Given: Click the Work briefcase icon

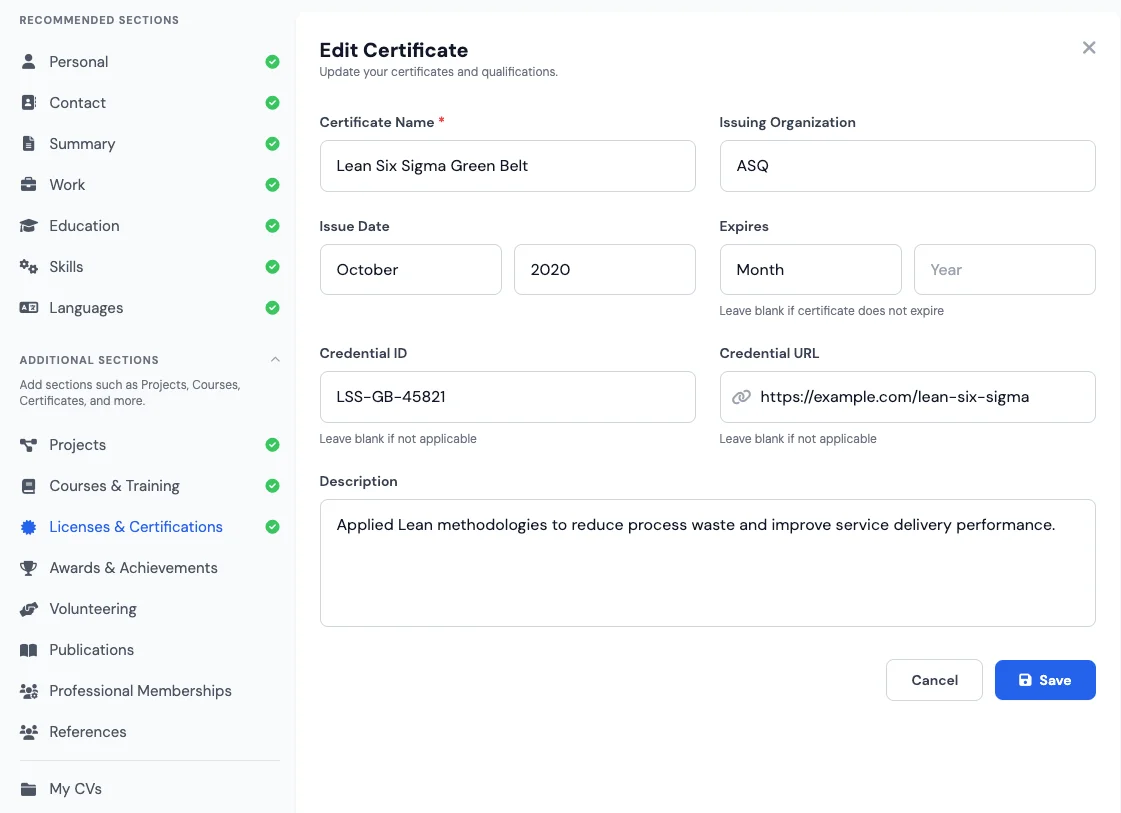Looking at the screenshot, I should (x=29, y=184).
